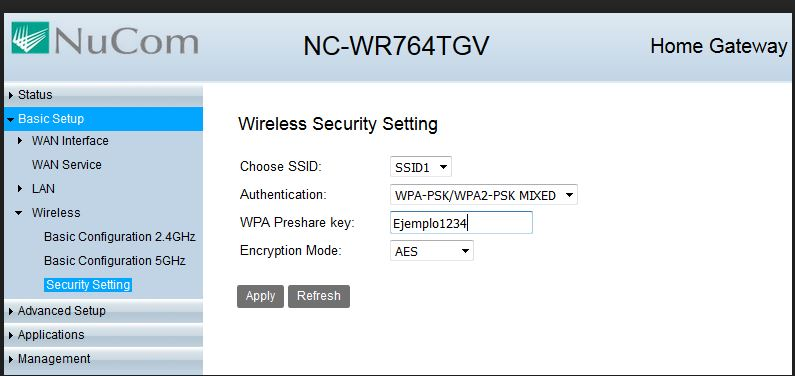Open Basic Configuration 2.4GHz
This screenshot has width=795, height=376.
click(120, 237)
